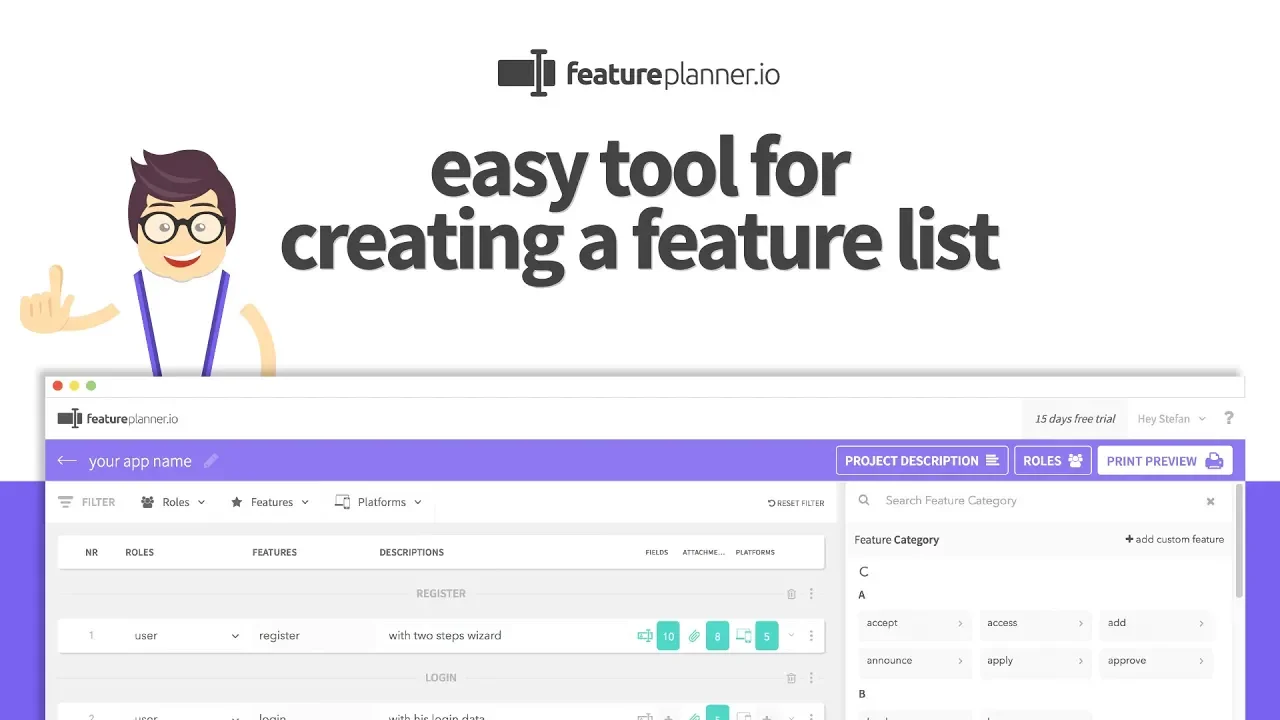Click row number 1 in the feature list
This screenshot has width=1280, height=720.
click(91, 636)
